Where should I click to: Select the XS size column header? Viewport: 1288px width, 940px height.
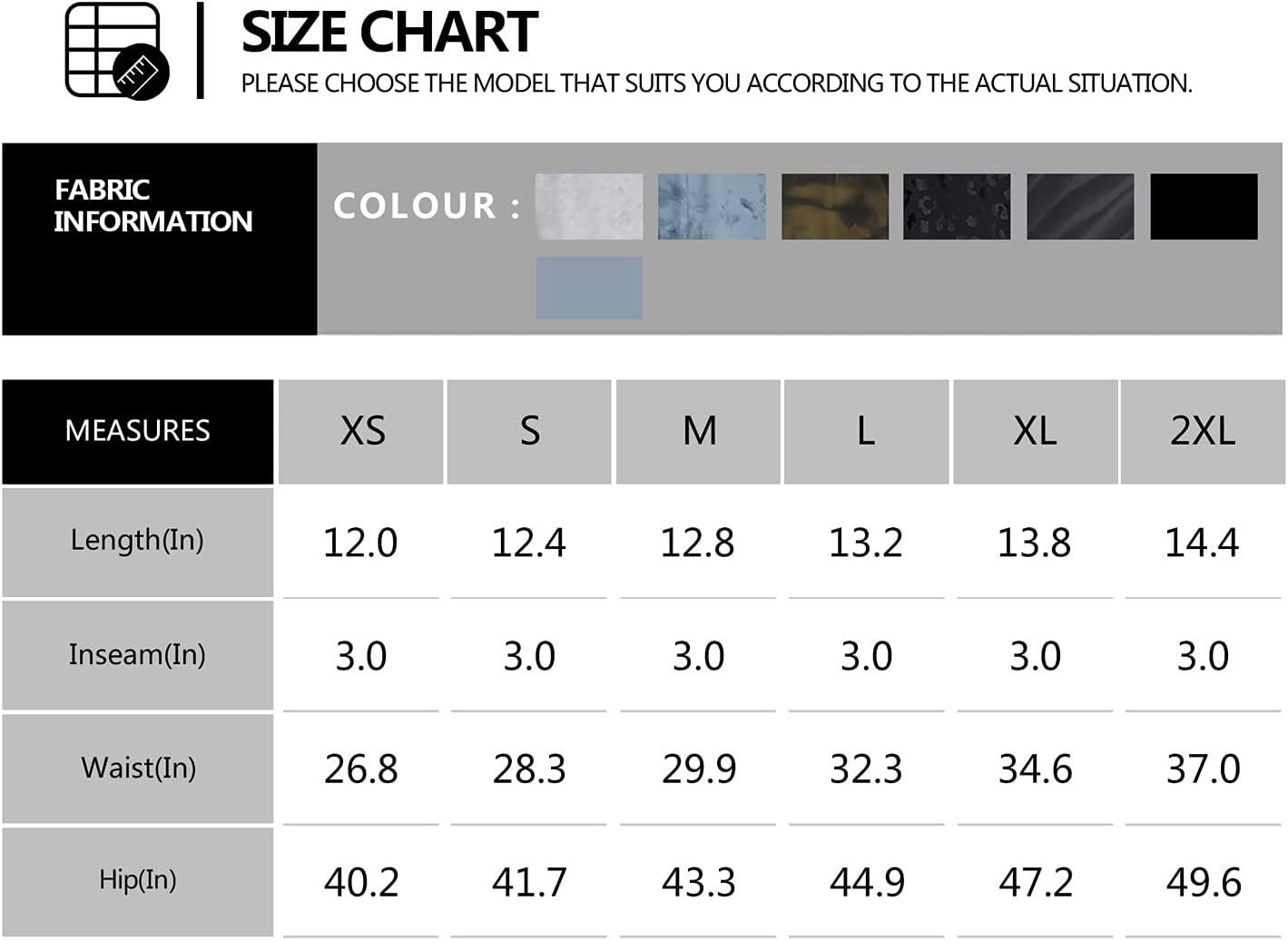pos(361,432)
